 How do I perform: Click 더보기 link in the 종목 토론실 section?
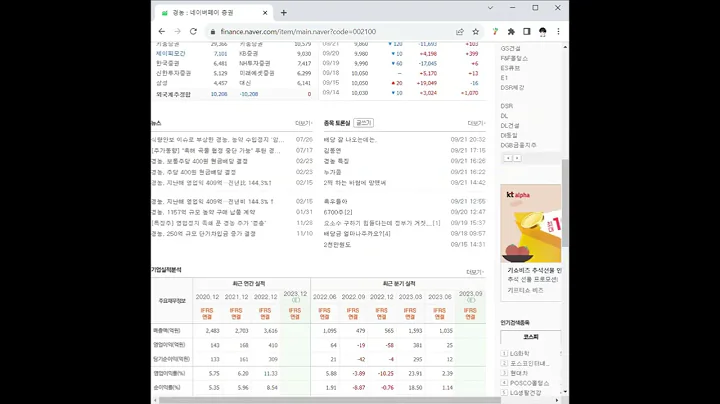pyautogui.click(x=476, y=123)
